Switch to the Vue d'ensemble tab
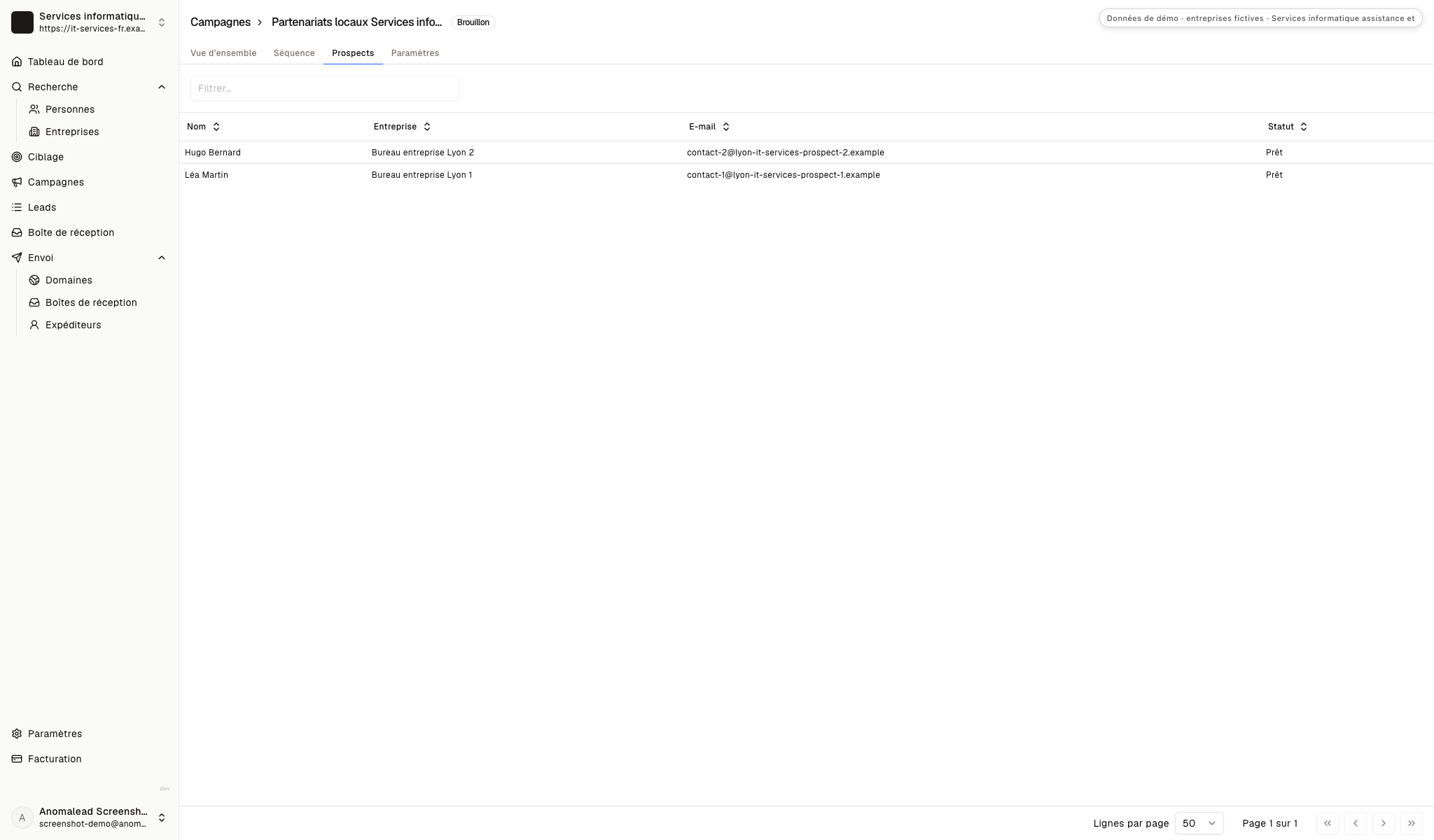 [x=223, y=53]
